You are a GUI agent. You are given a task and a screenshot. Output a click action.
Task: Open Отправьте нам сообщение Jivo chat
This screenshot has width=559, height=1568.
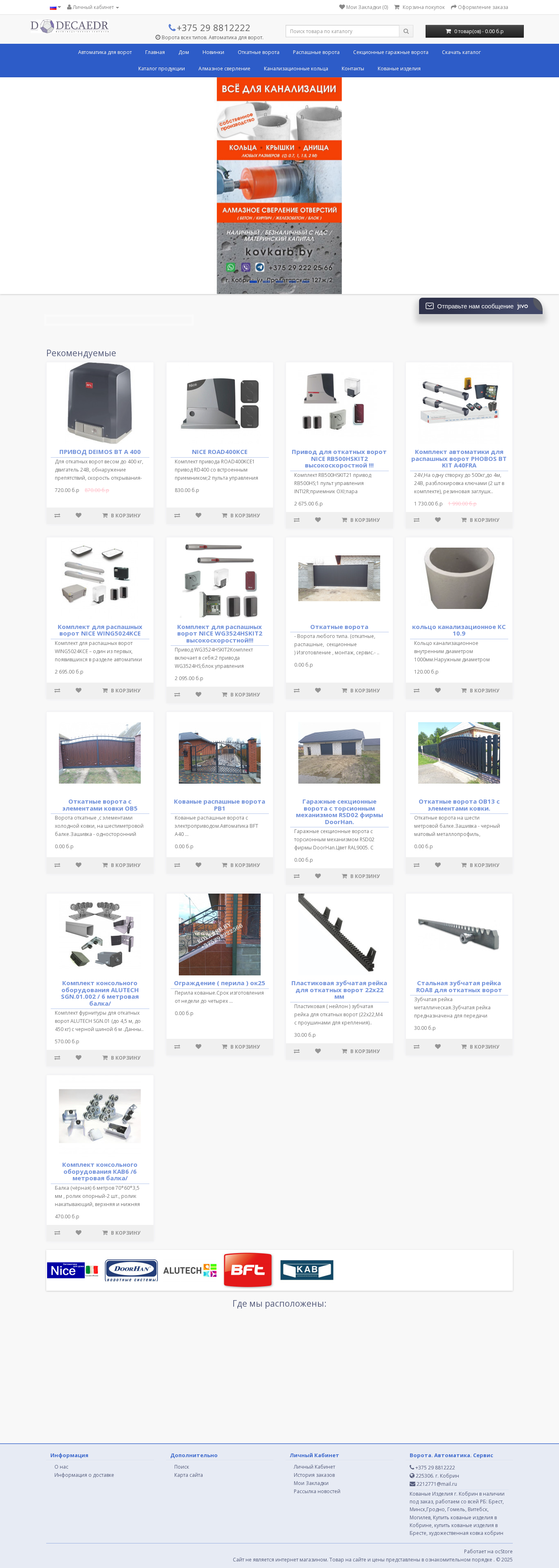(x=480, y=306)
